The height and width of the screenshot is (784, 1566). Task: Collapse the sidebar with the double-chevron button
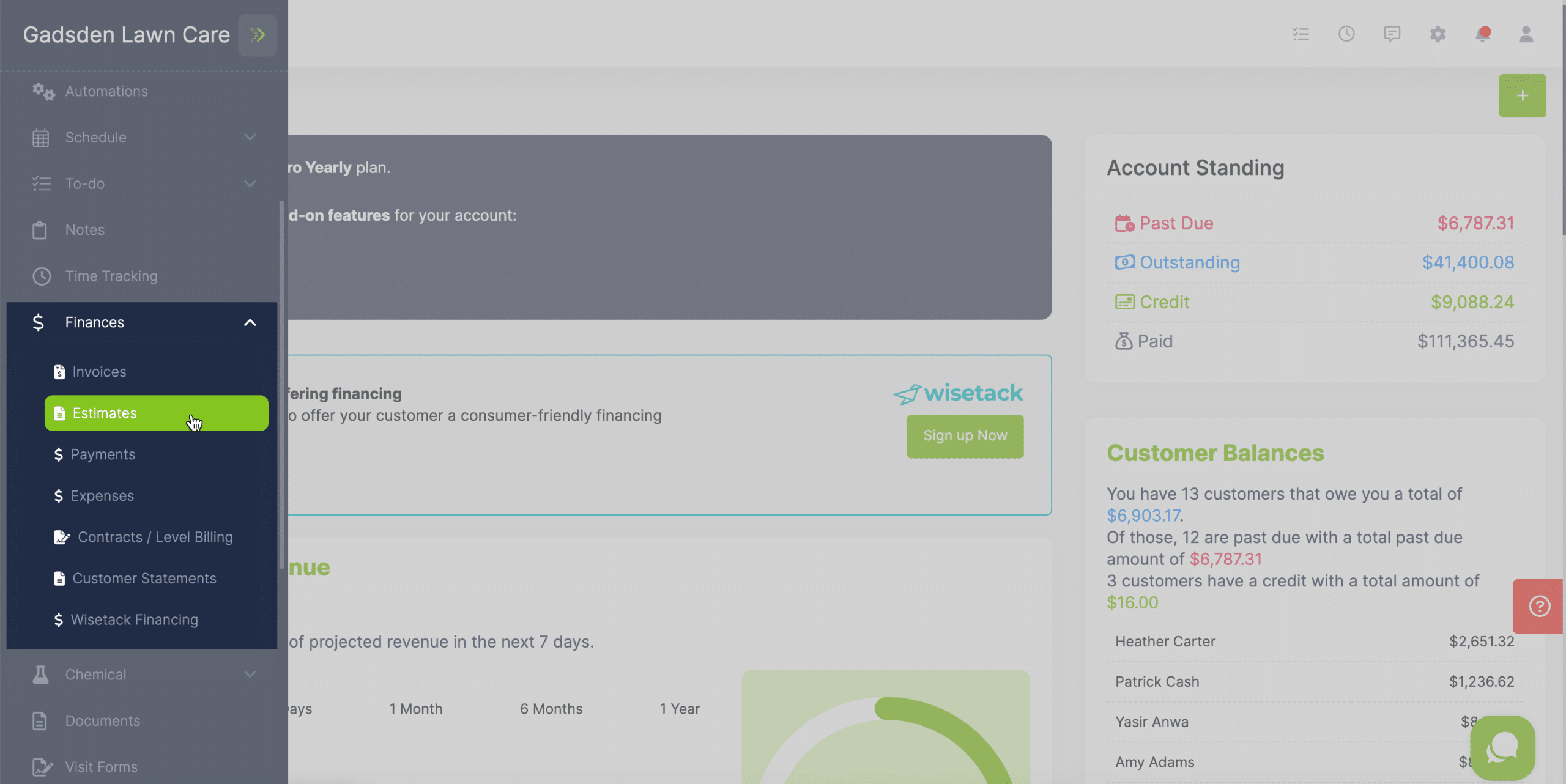[258, 35]
